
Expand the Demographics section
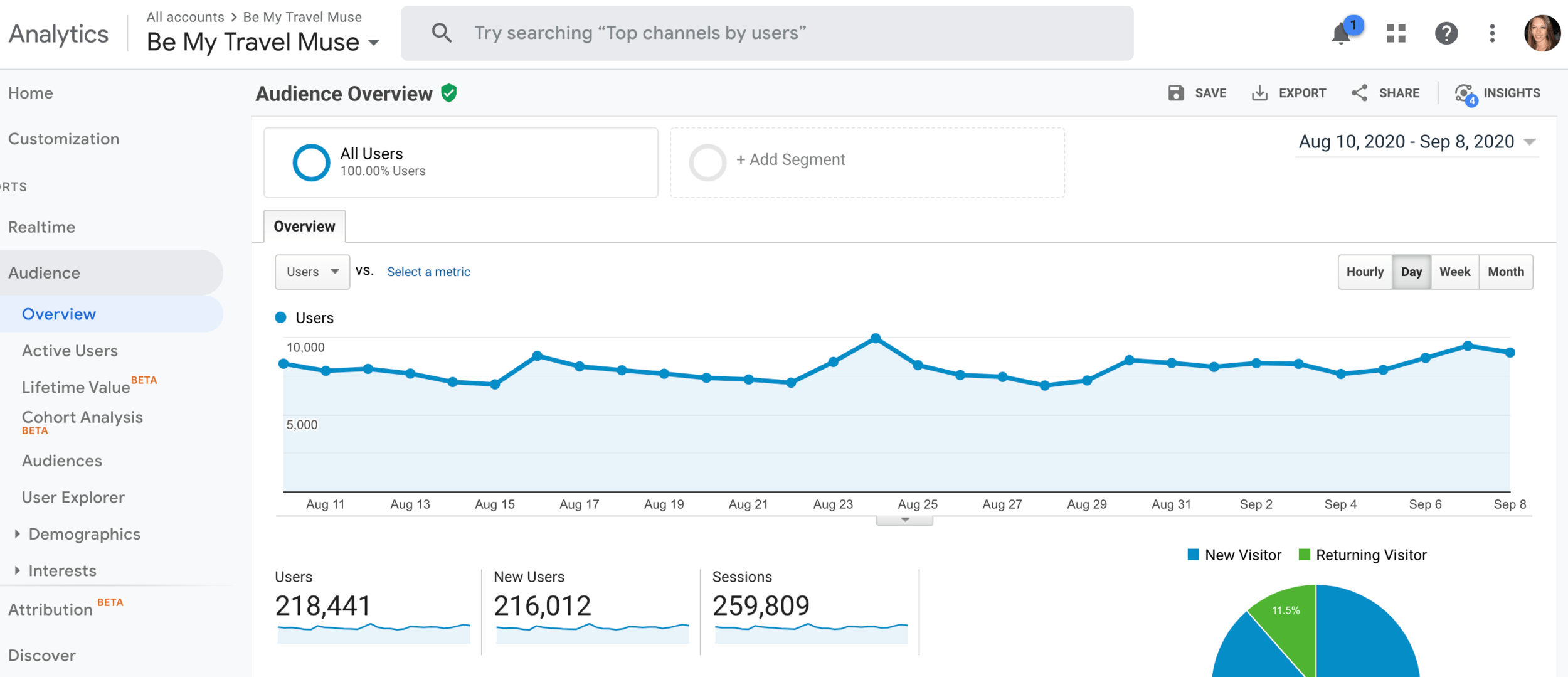coord(18,533)
